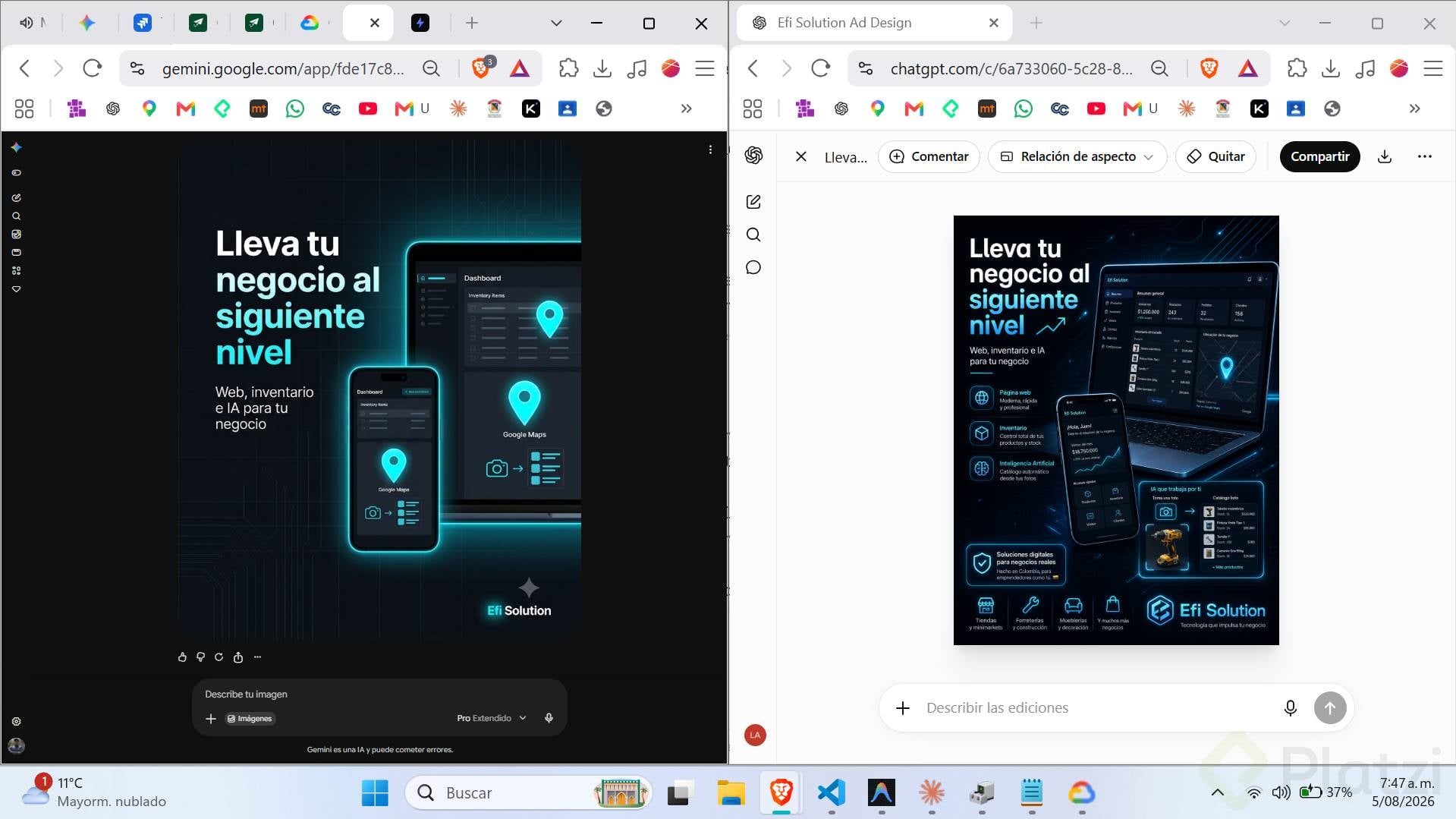Search chats in the ChatGPT sidebar
This screenshot has width=1456, height=819.
753,235
